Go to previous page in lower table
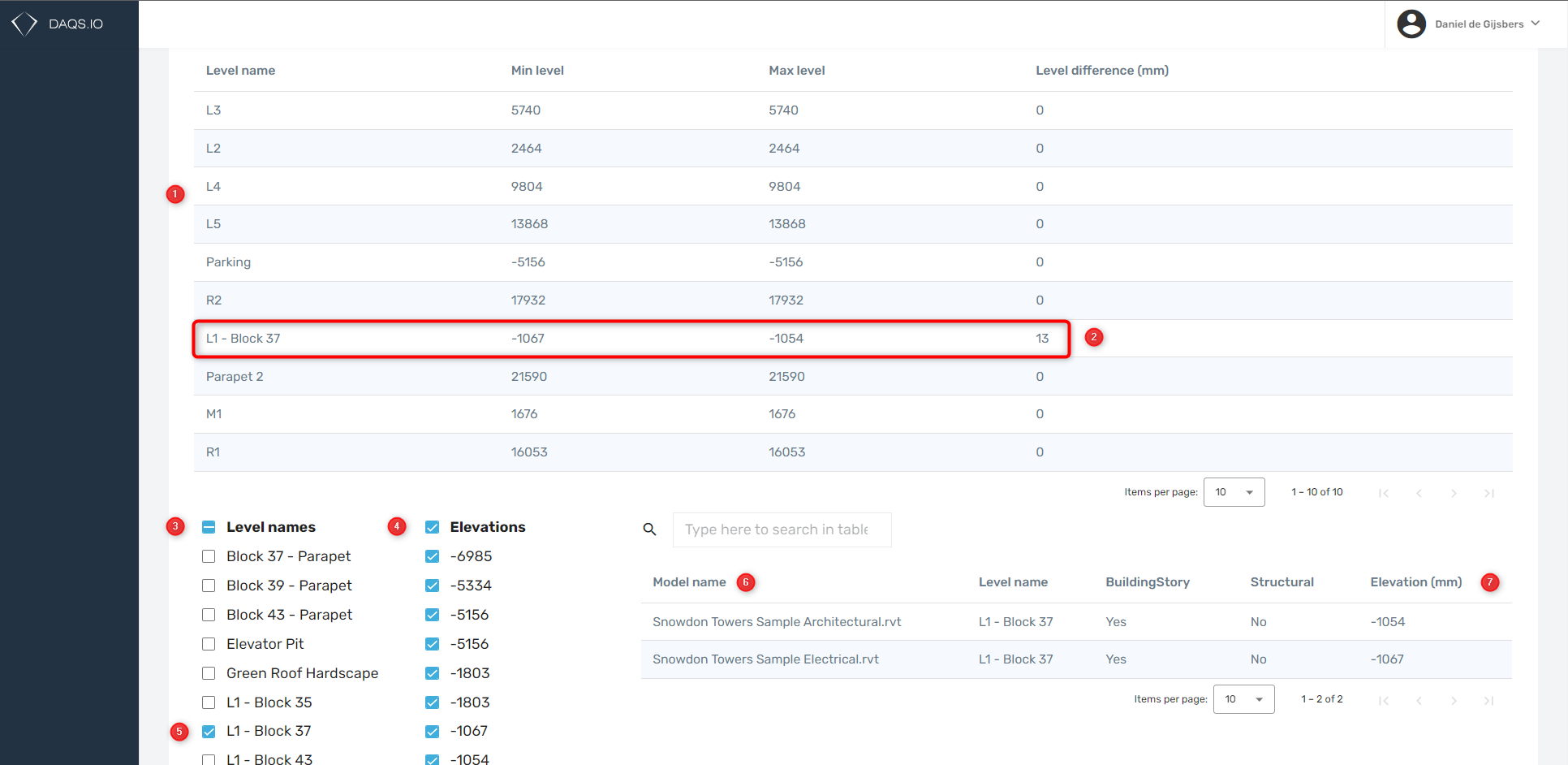The width and height of the screenshot is (1568, 765). tap(1419, 700)
